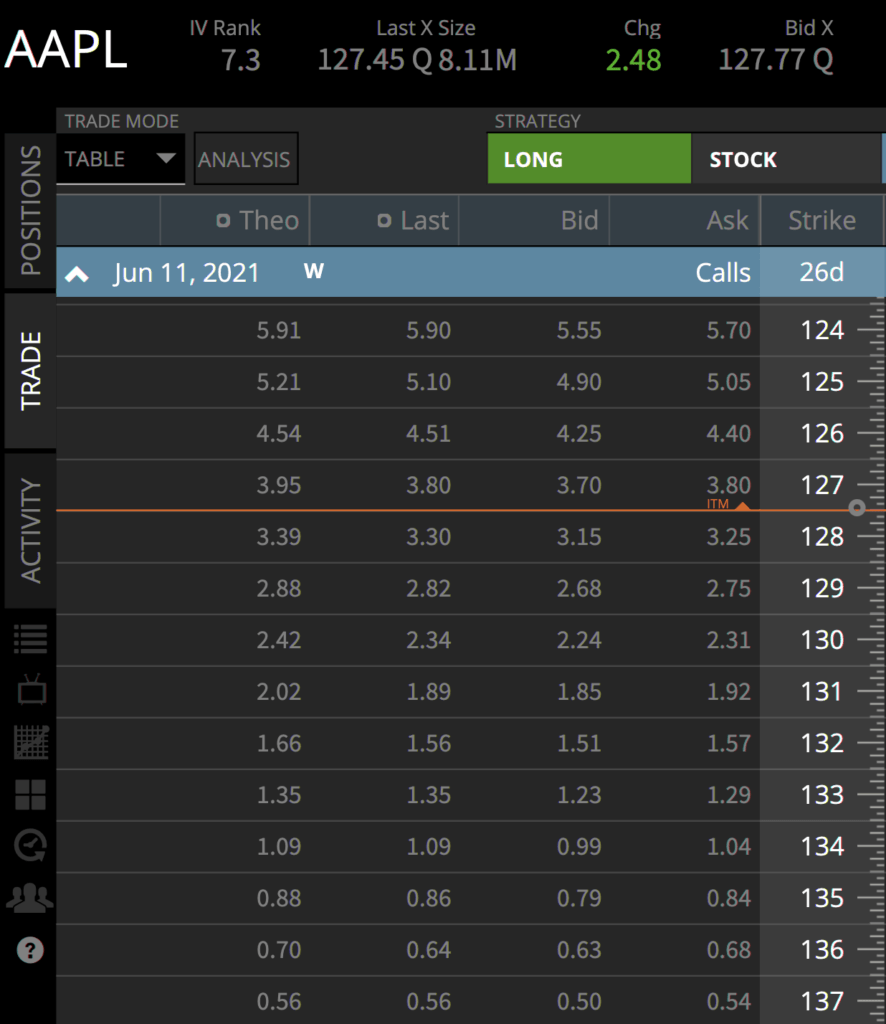Click the Strike column header

click(x=822, y=221)
